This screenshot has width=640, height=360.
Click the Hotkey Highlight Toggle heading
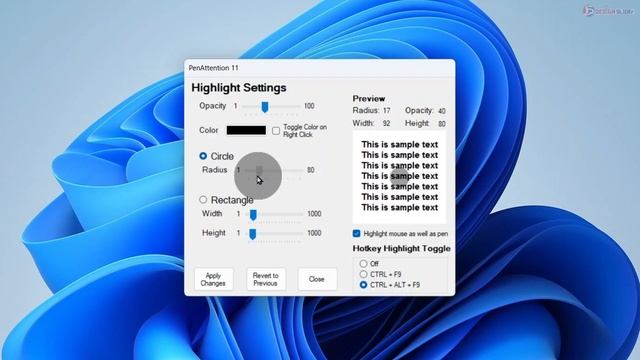click(402, 249)
